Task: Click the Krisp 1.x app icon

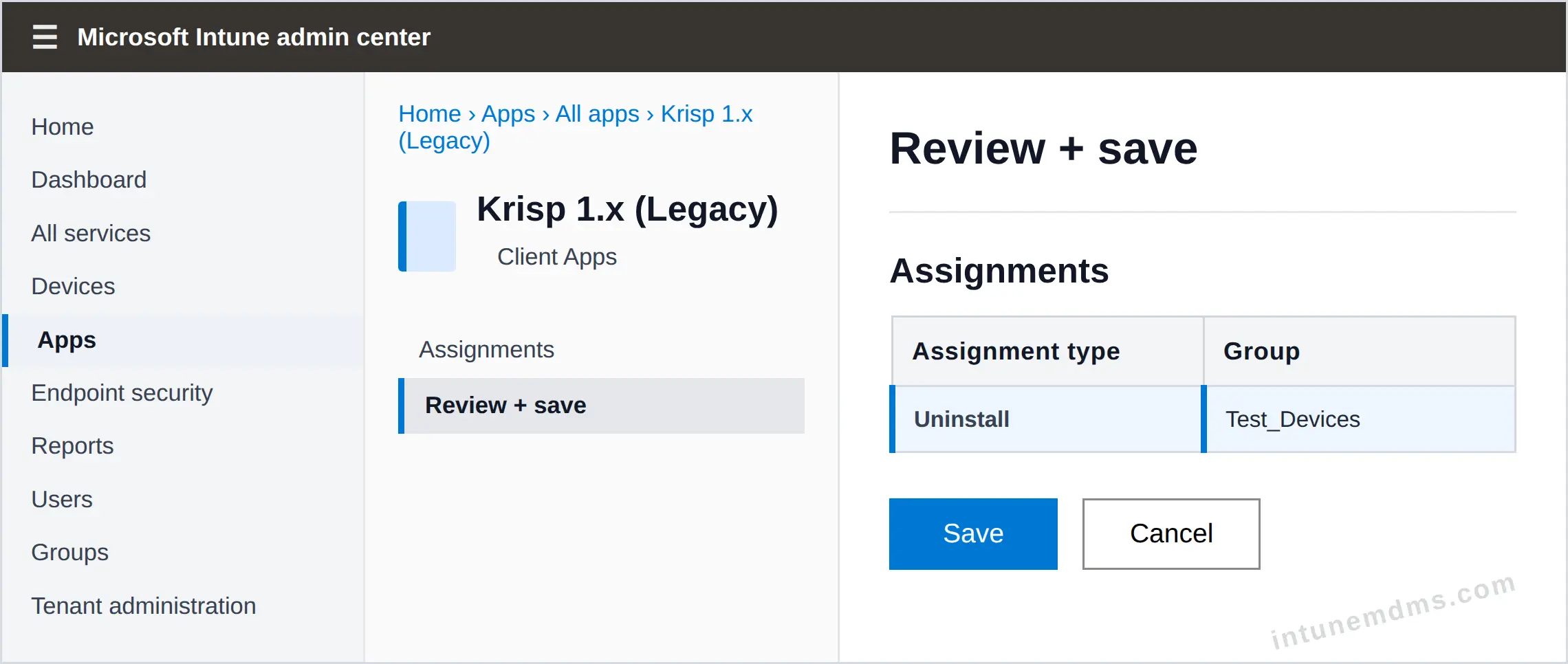Action: pos(427,236)
